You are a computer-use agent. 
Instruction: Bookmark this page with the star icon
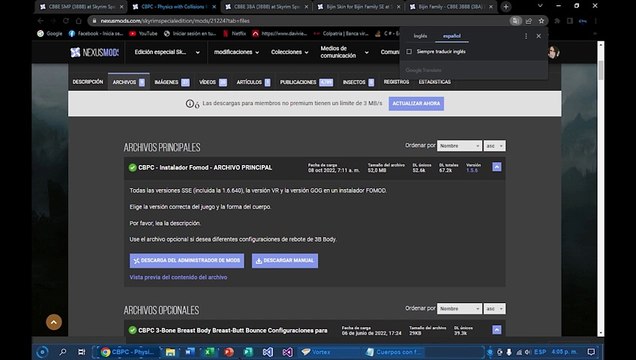click(541, 21)
